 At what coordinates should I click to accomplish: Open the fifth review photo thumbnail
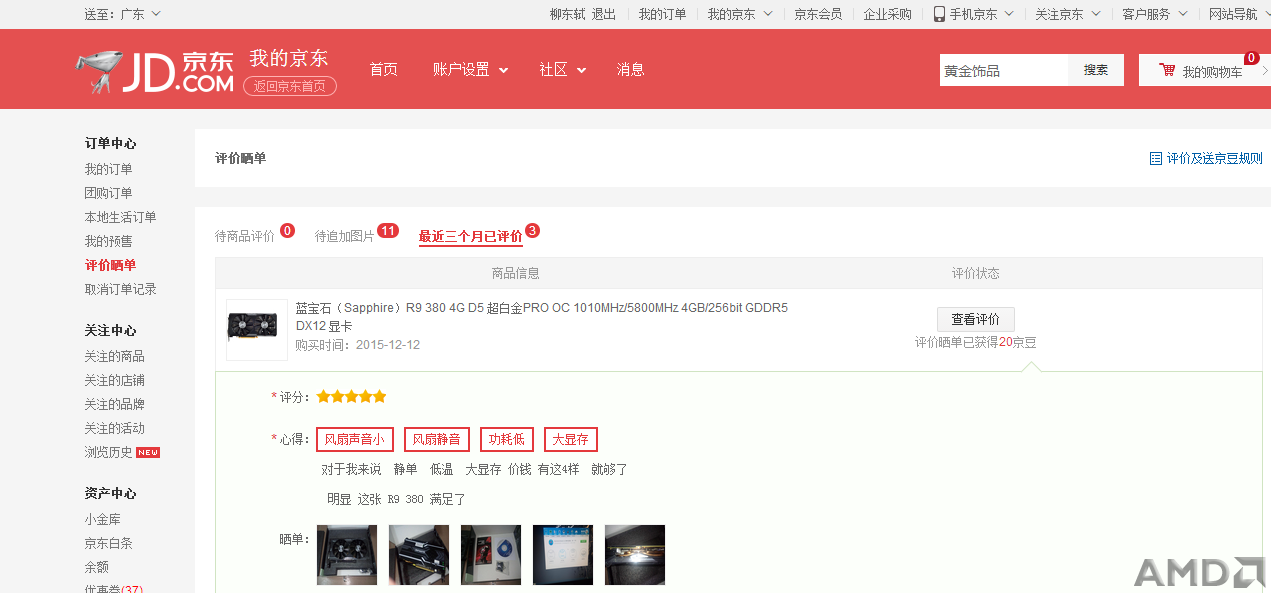(635, 555)
